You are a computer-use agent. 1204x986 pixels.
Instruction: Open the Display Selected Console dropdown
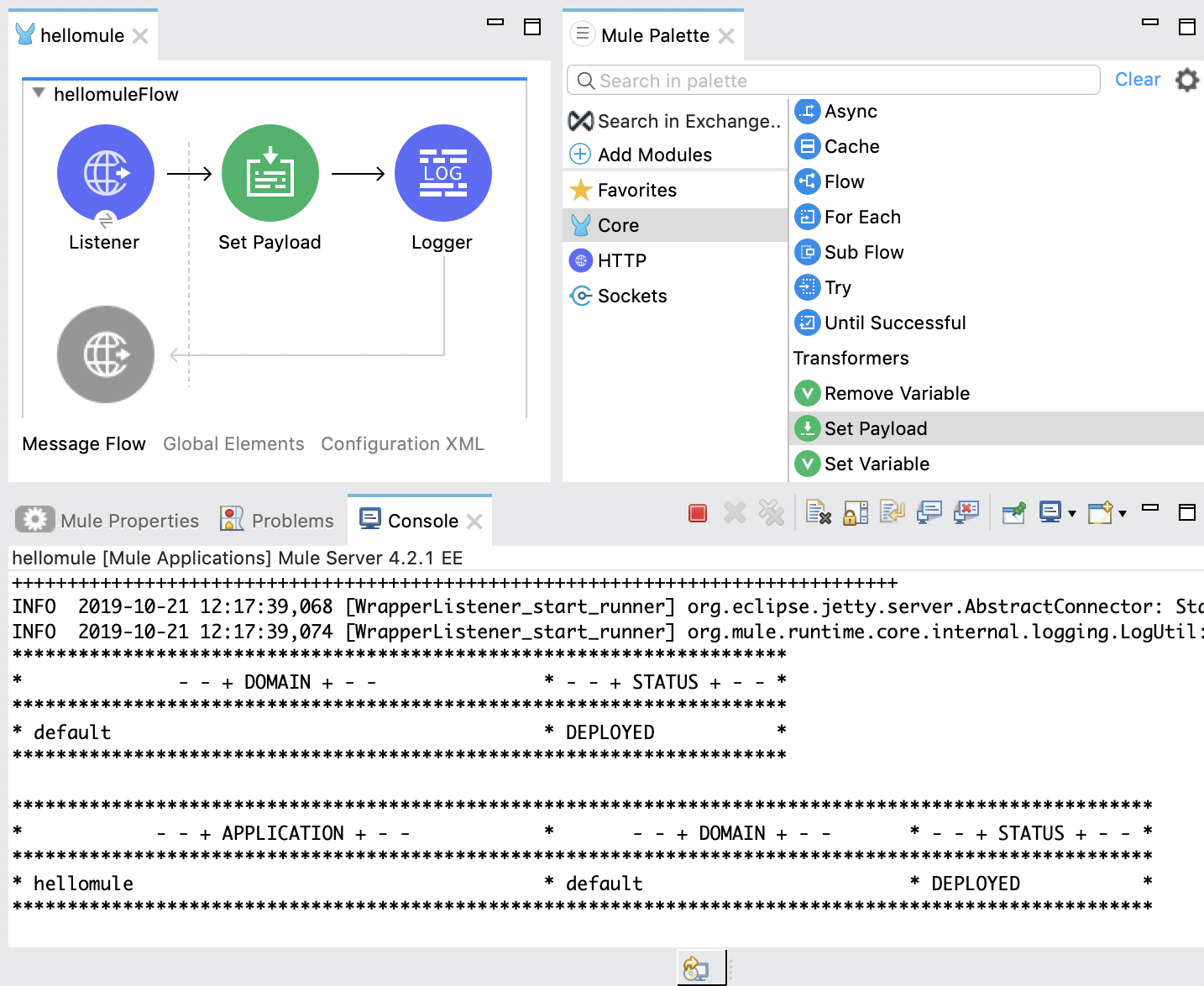(1071, 512)
